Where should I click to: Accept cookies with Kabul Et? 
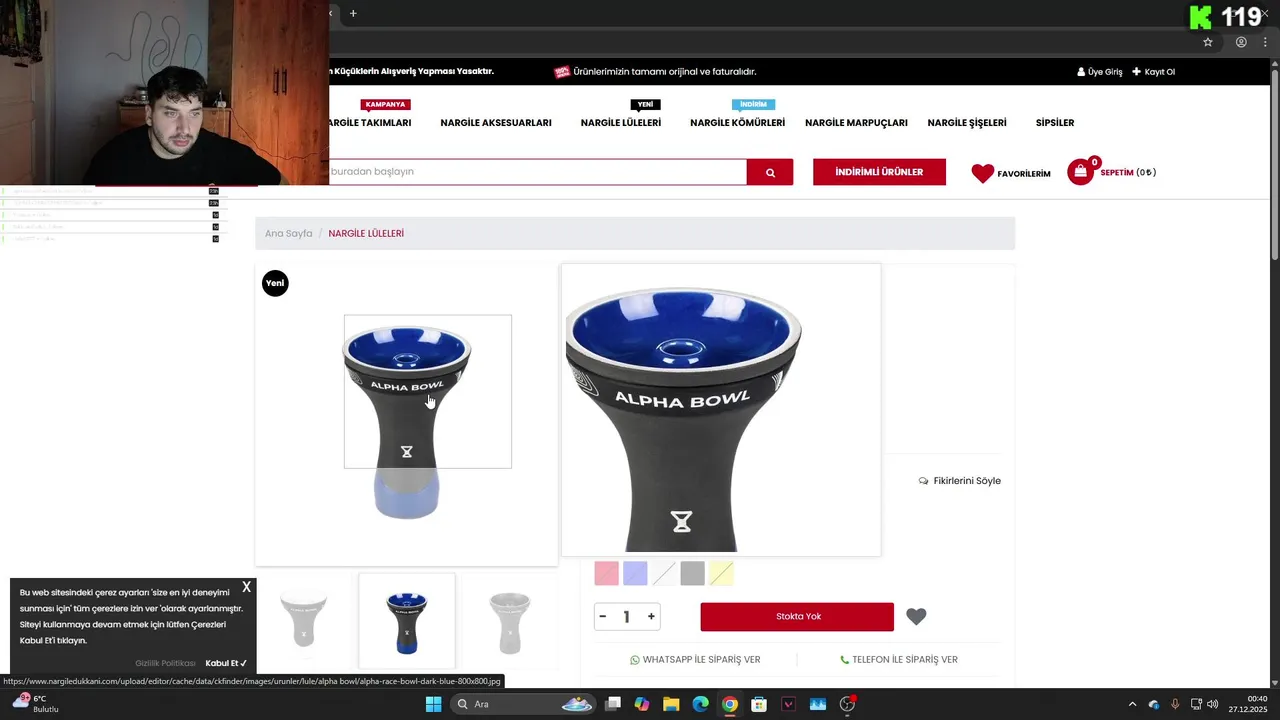click(226, 663)
